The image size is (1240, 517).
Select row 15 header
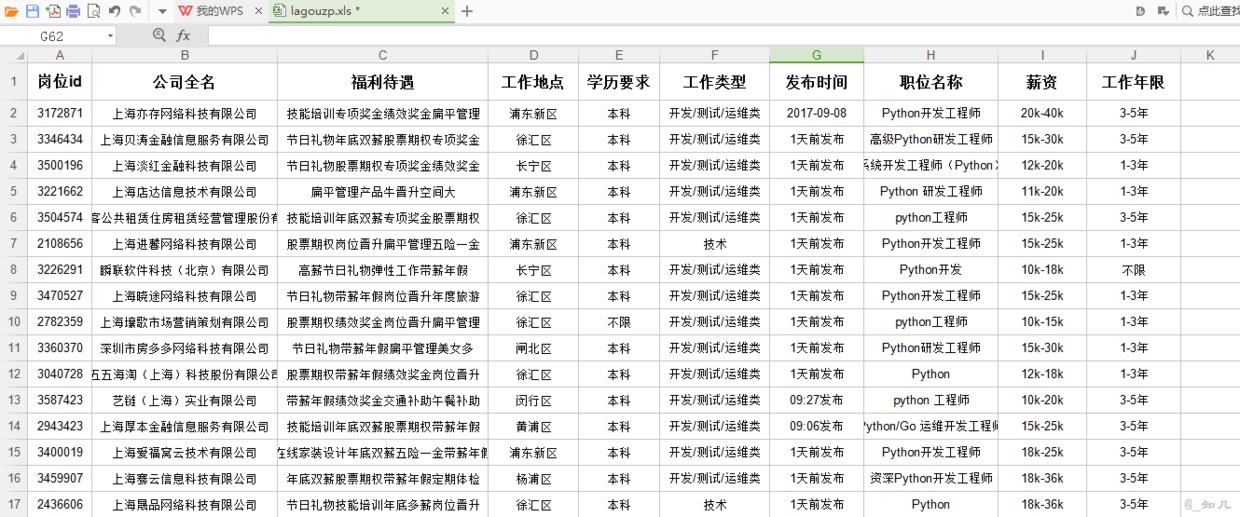tap(14, 452)
